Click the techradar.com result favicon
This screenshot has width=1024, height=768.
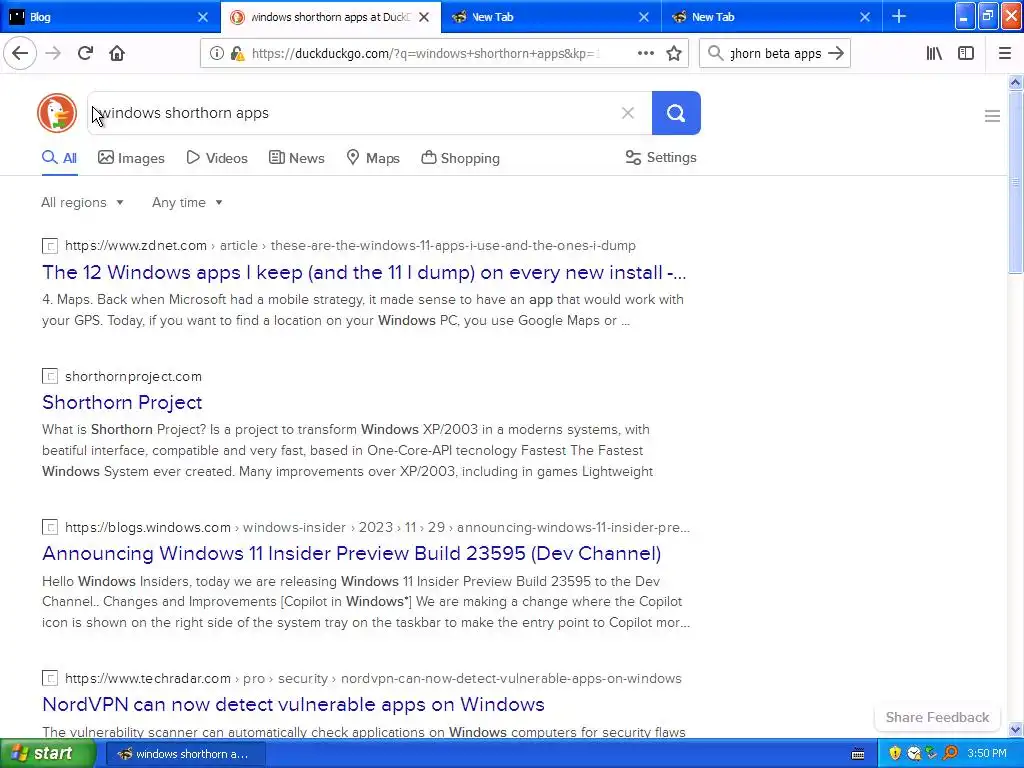[50, 679]
